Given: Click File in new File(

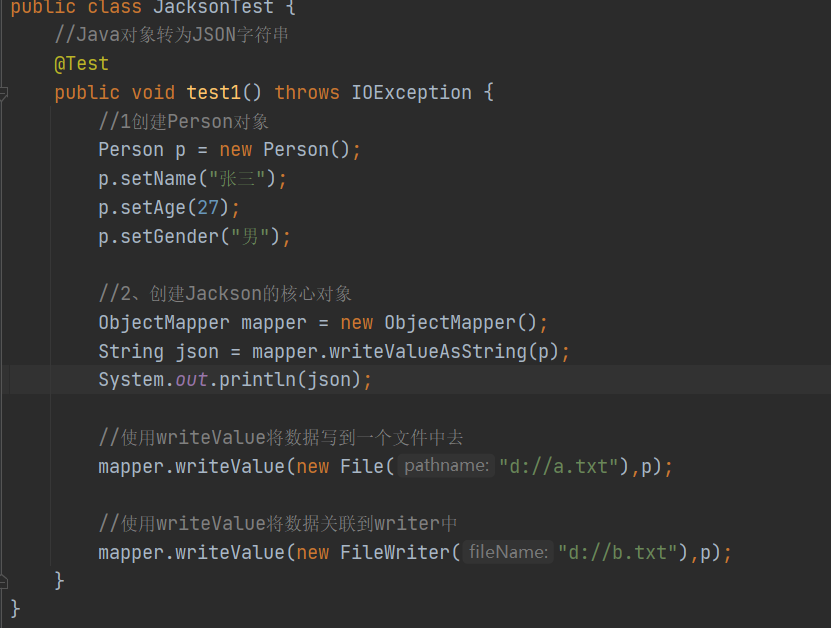Looking at the screenshot, I should [361, 466].
